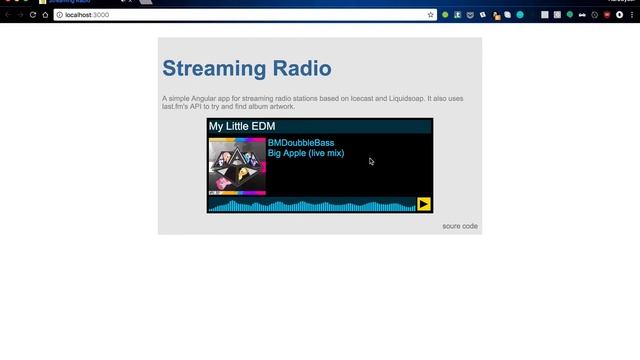Screen dimensions: 640x360
Task: Go back in browser history
Action: 8,15
